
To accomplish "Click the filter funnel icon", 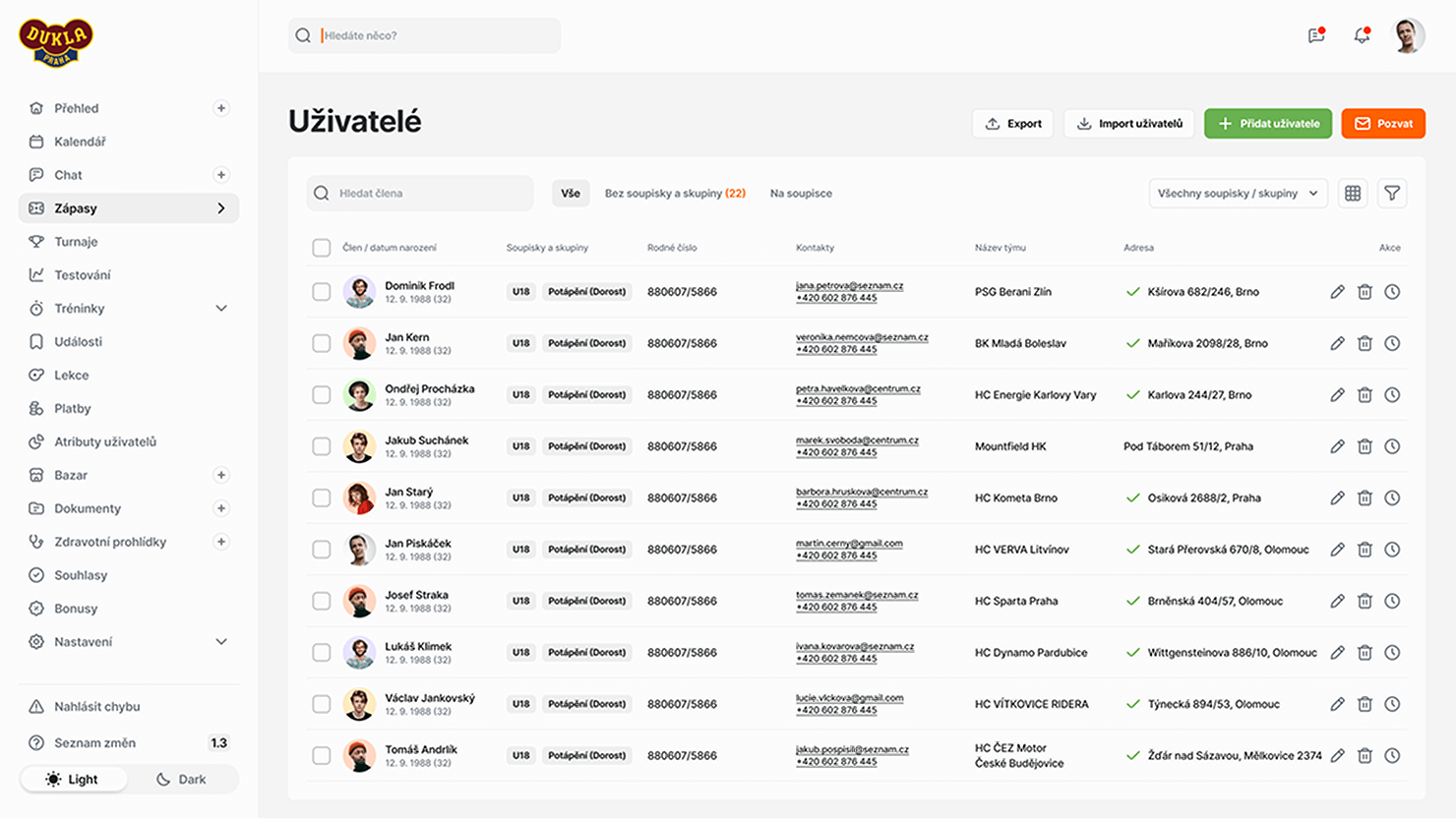I will (x=1392, y=194).
